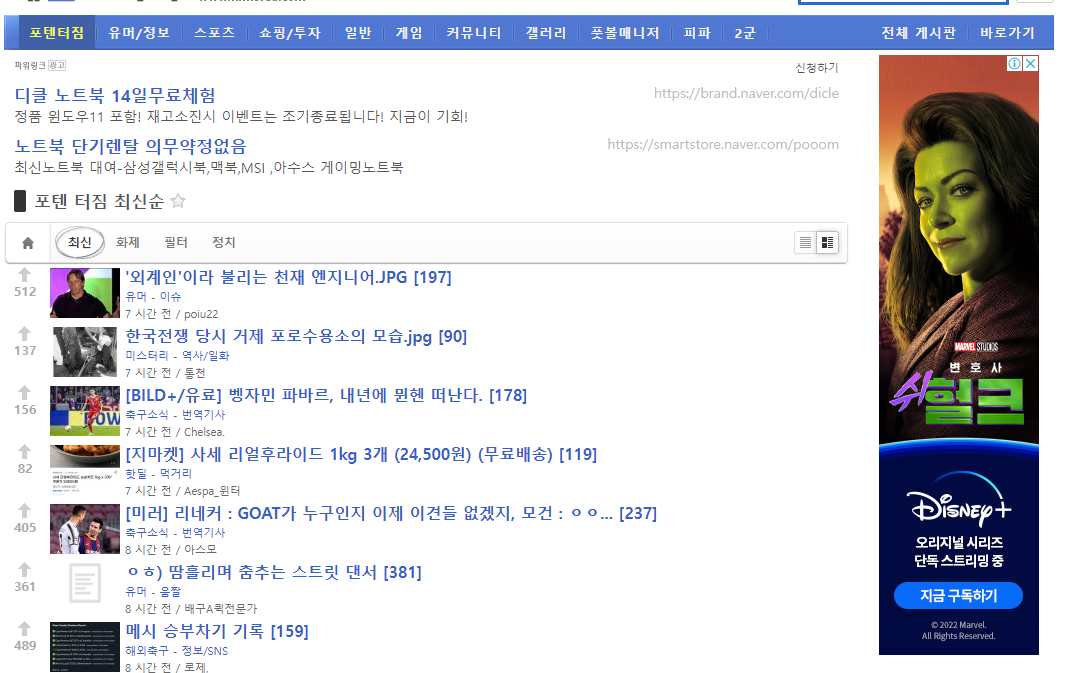Click the 포텐 터짐 최신순 heading
Image resolution: width=1073 pixels, height=673 pixels.
click(x=99, y=201)
